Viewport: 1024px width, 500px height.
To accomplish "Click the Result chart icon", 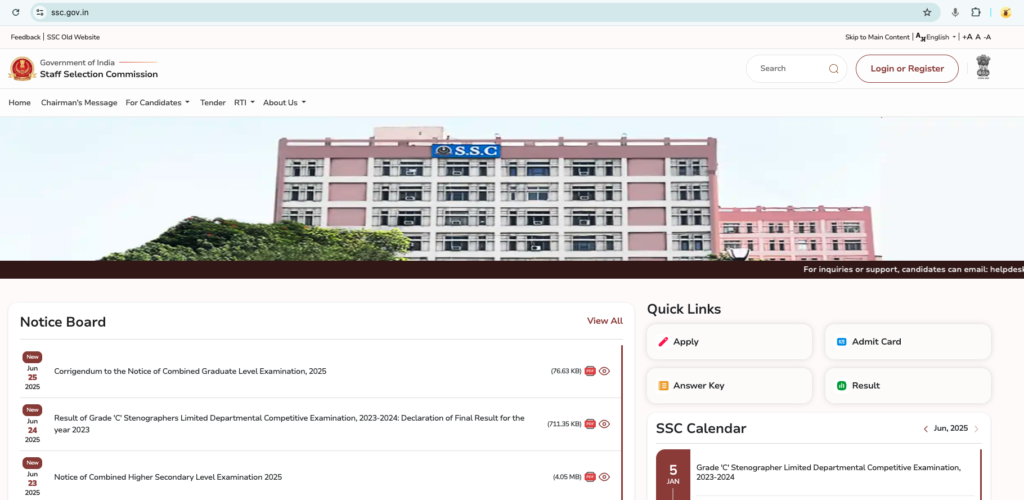I will point(842,386).
